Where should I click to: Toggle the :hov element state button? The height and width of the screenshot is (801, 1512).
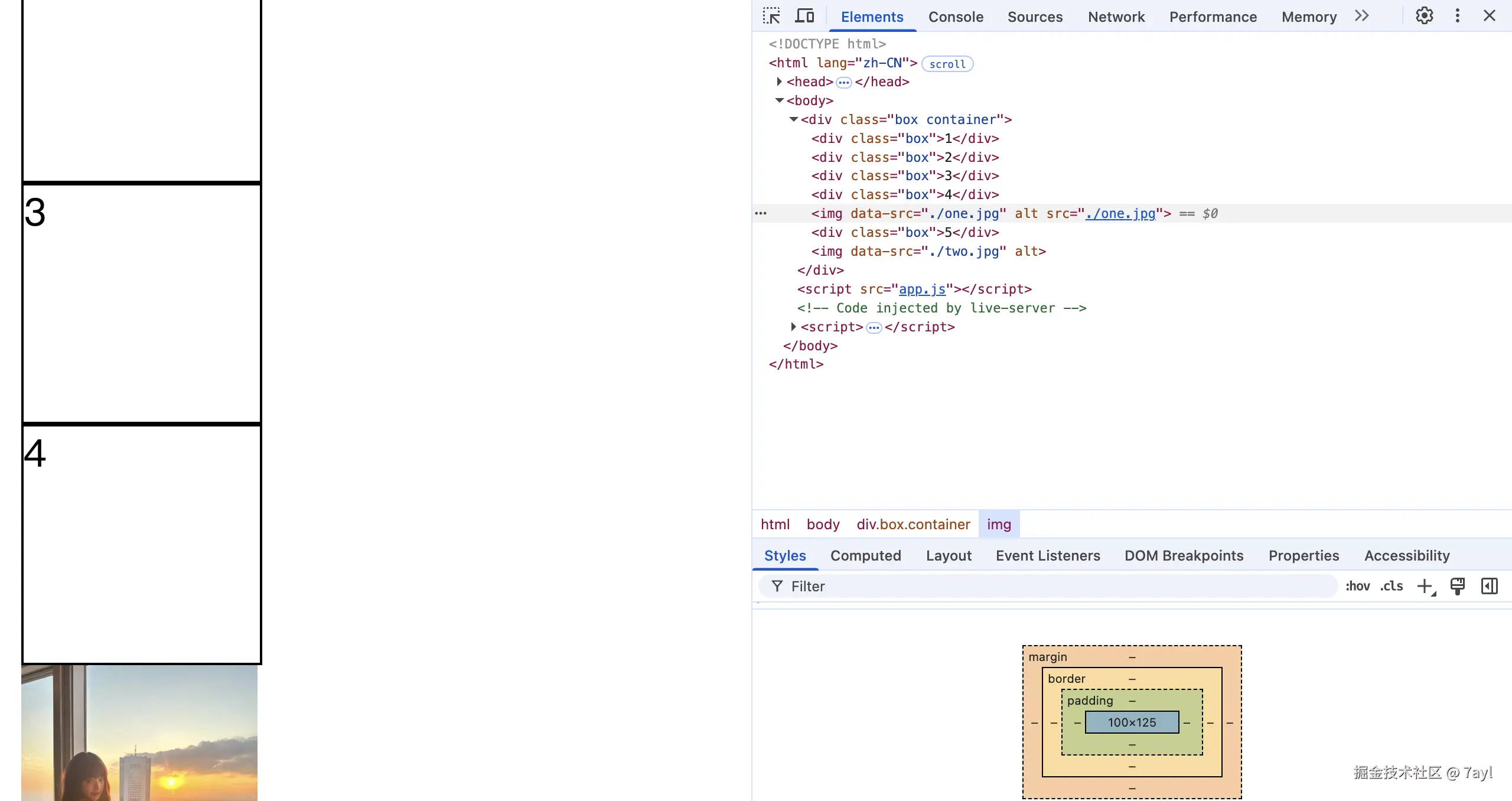pyautogui.click(x=1357, y=586)
